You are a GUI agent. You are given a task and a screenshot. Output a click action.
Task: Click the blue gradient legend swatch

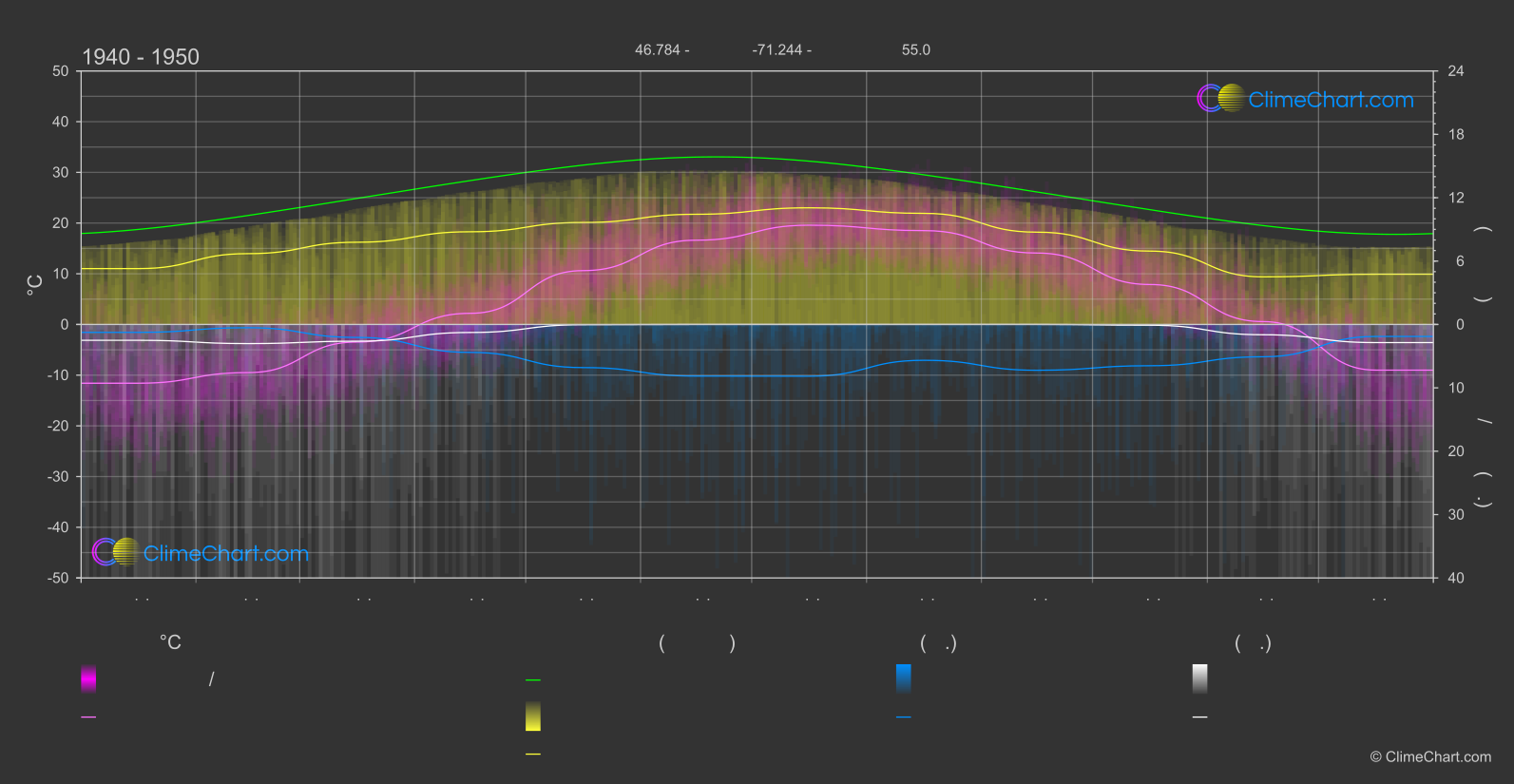pyautogui.click(x=904, y=679)
